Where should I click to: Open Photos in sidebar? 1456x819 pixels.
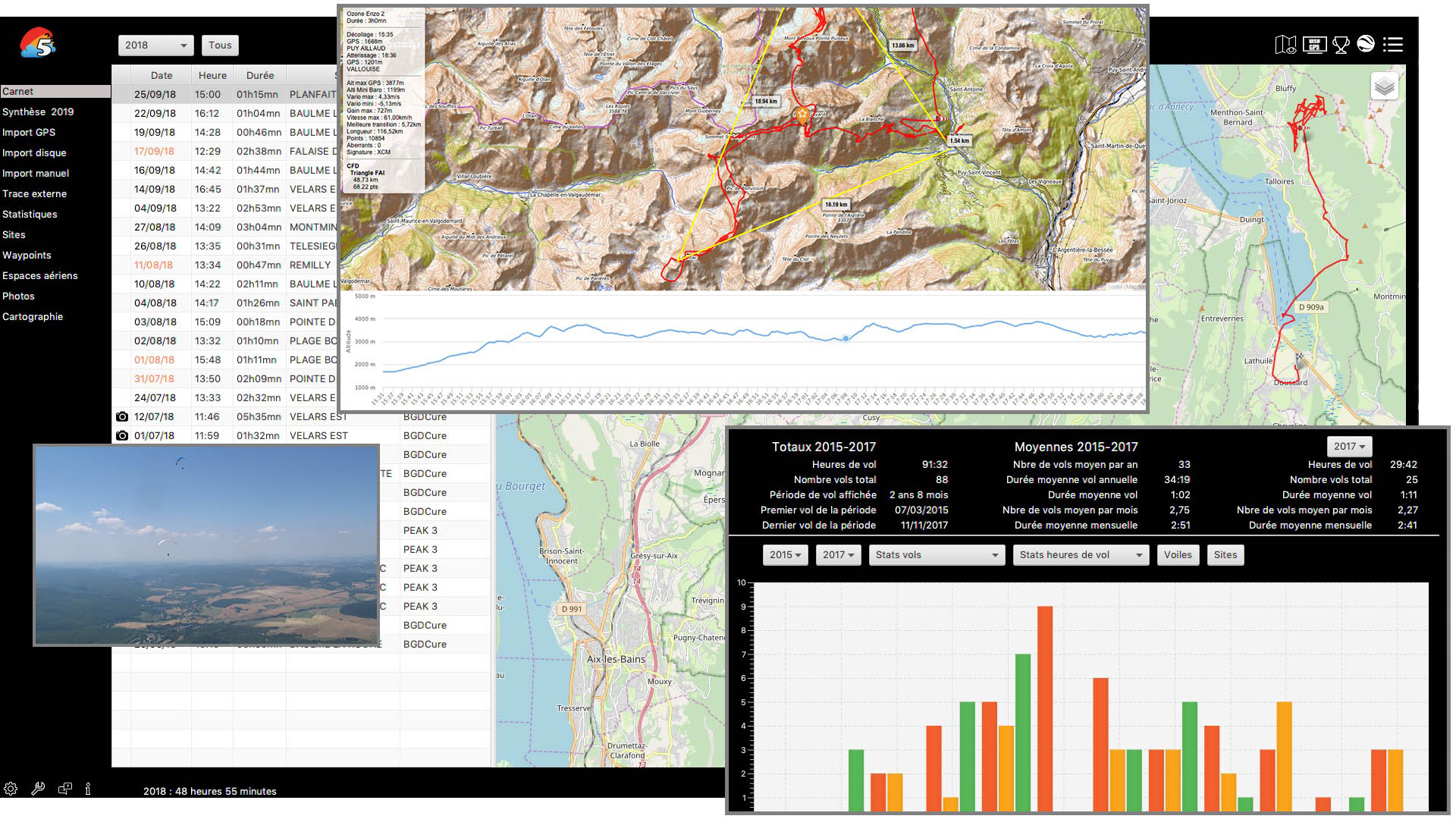click(18, 296)
